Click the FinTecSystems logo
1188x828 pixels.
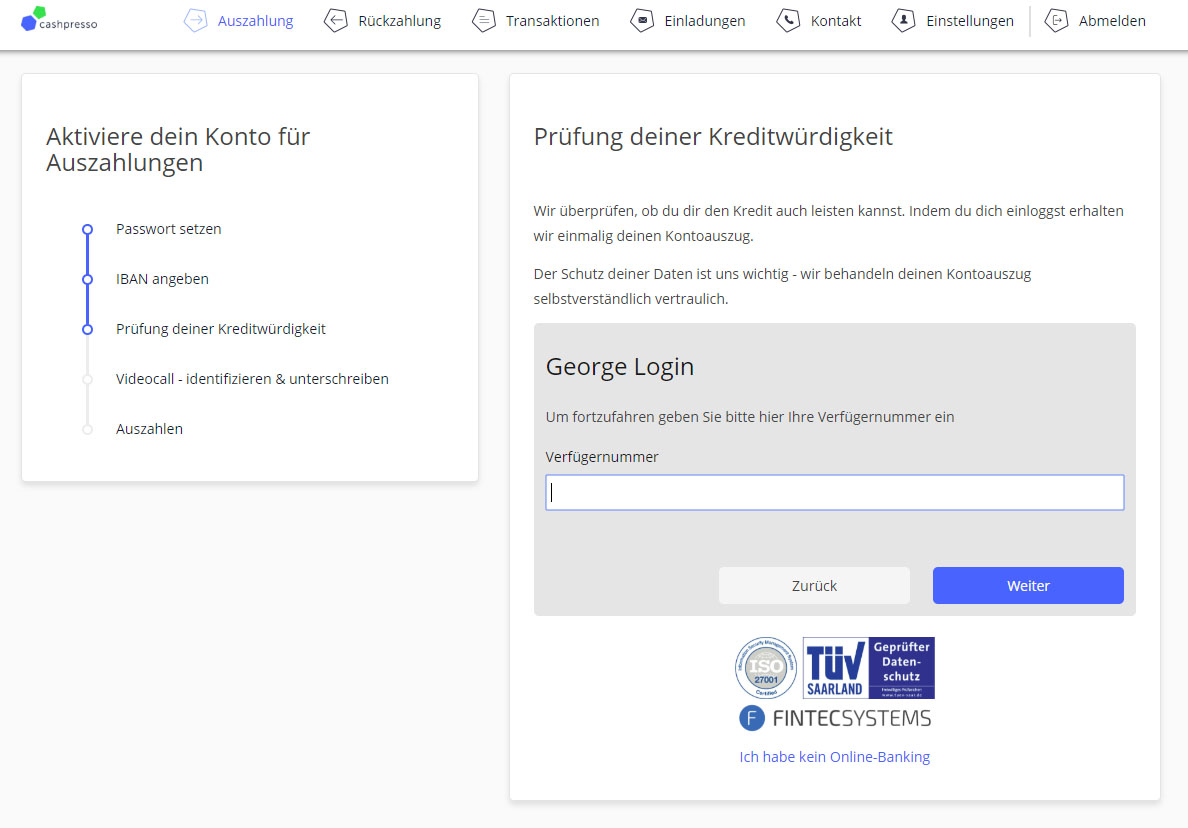835,718
